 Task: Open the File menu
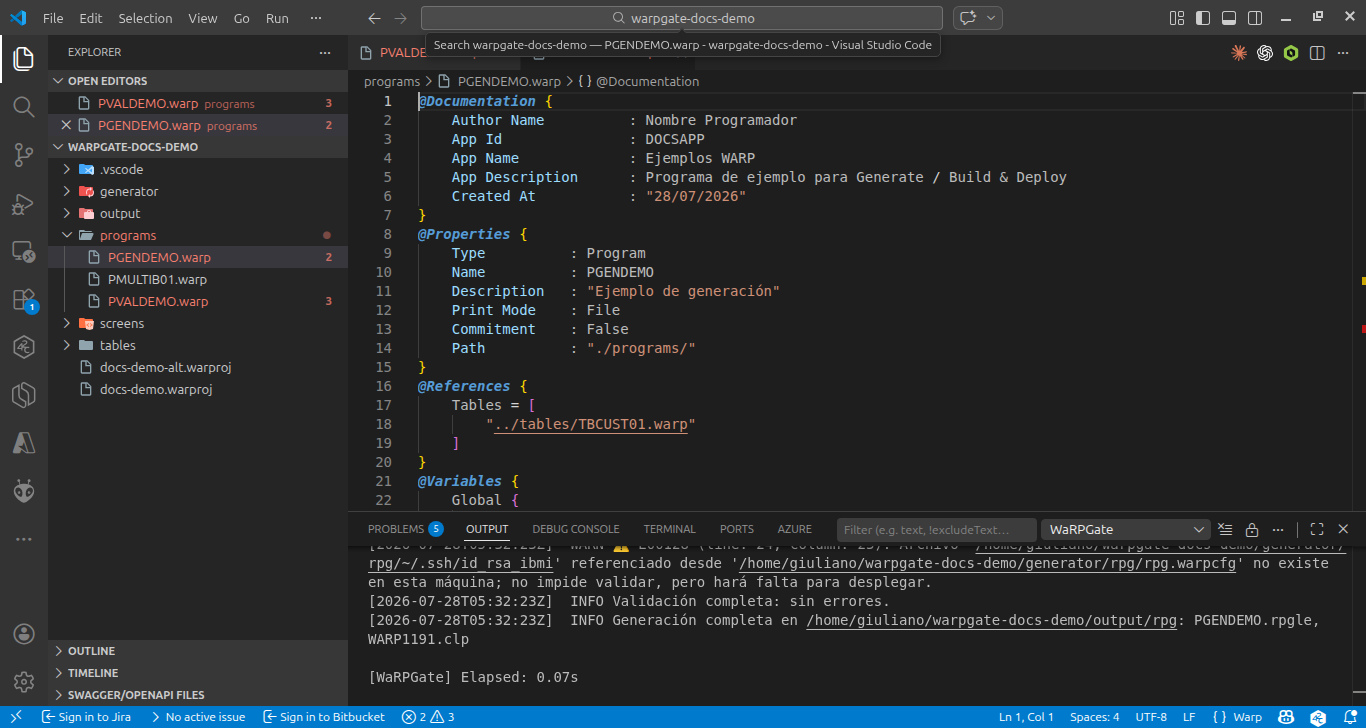pyautogui.click(x=53, y=18)
